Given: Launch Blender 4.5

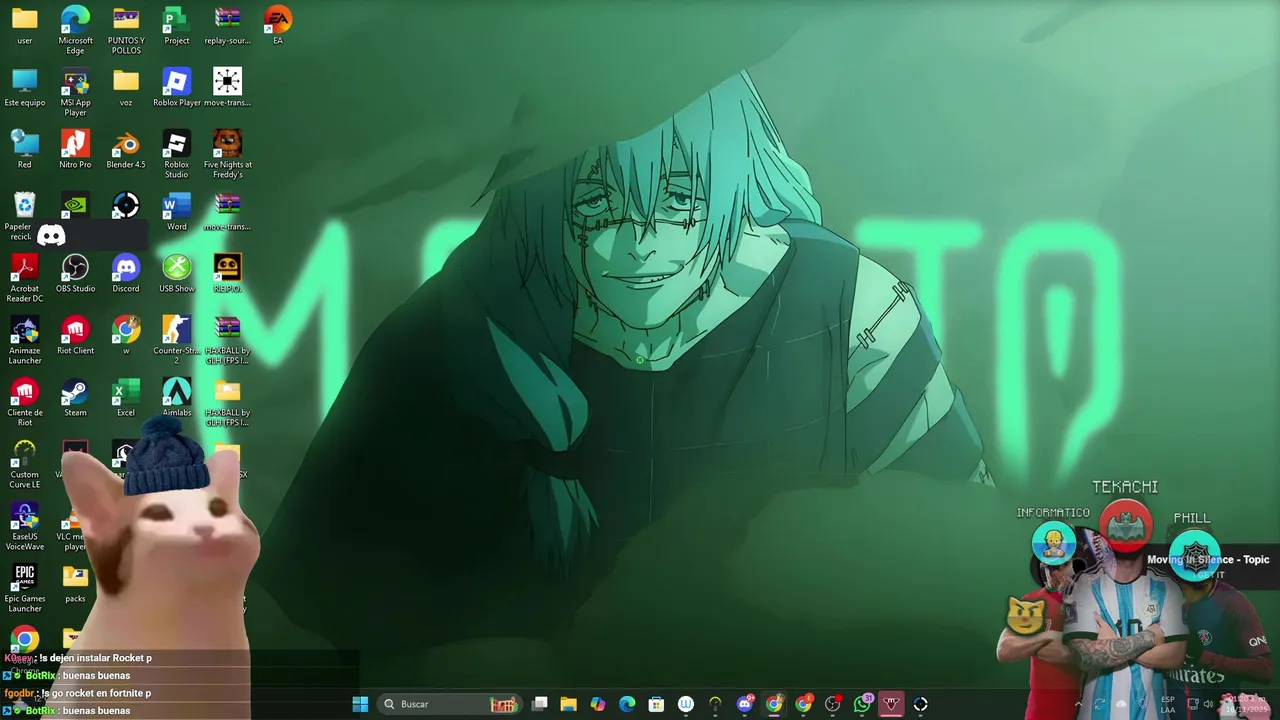Looking at the screenshot, I should pyautogui.click(x=126, y=149).
